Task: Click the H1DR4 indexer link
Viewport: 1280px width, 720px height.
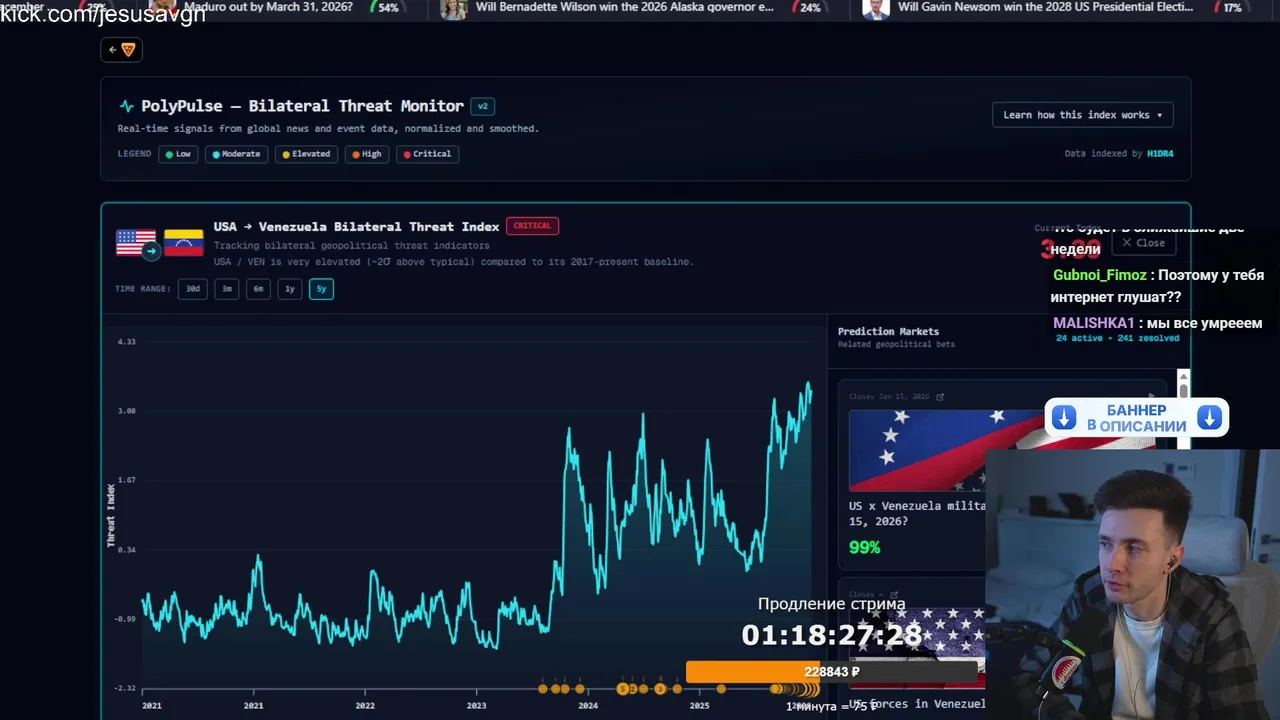Action: tap(1160, 154)
